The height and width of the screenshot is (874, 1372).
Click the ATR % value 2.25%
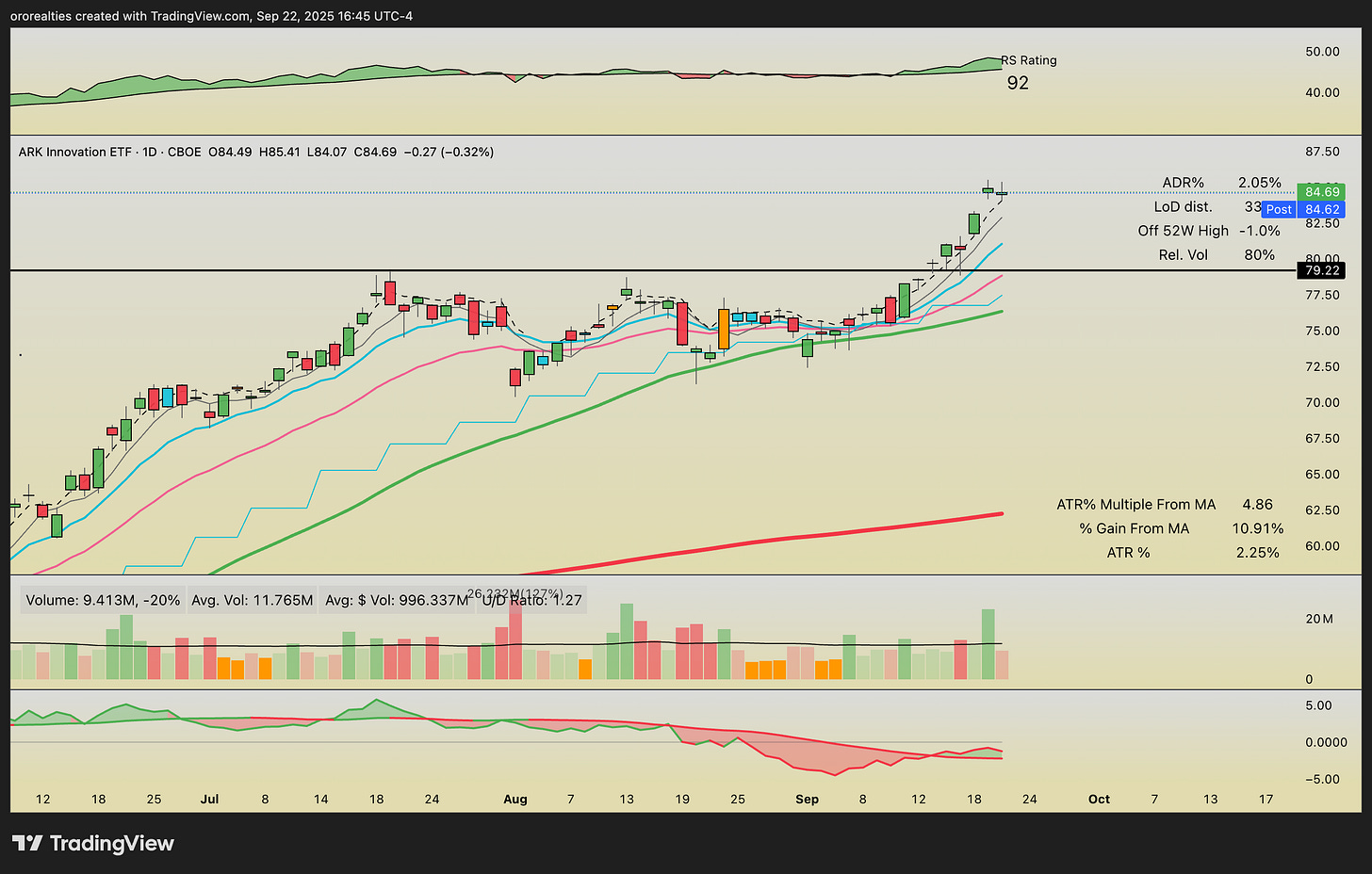coord(1258,553)
